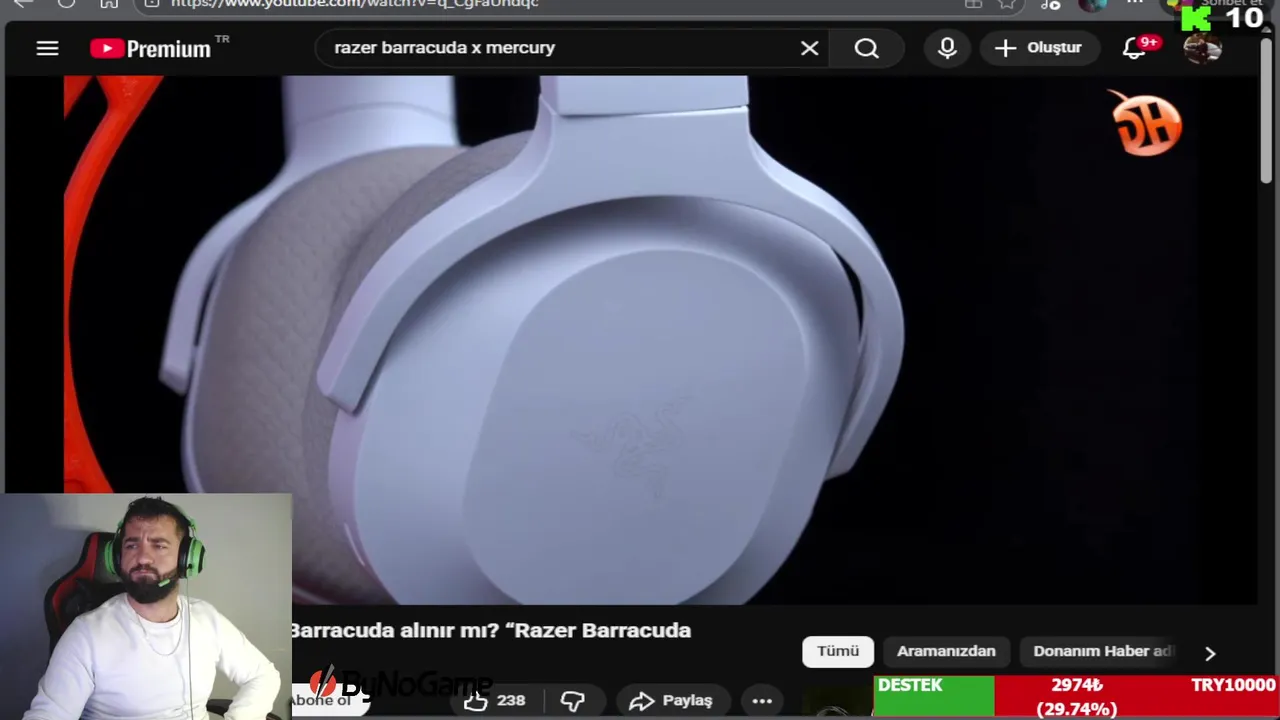Screen dimensions: 1280x720
Task: Select the Aramanızdan filter chip
Action: (x=946, y=651)
